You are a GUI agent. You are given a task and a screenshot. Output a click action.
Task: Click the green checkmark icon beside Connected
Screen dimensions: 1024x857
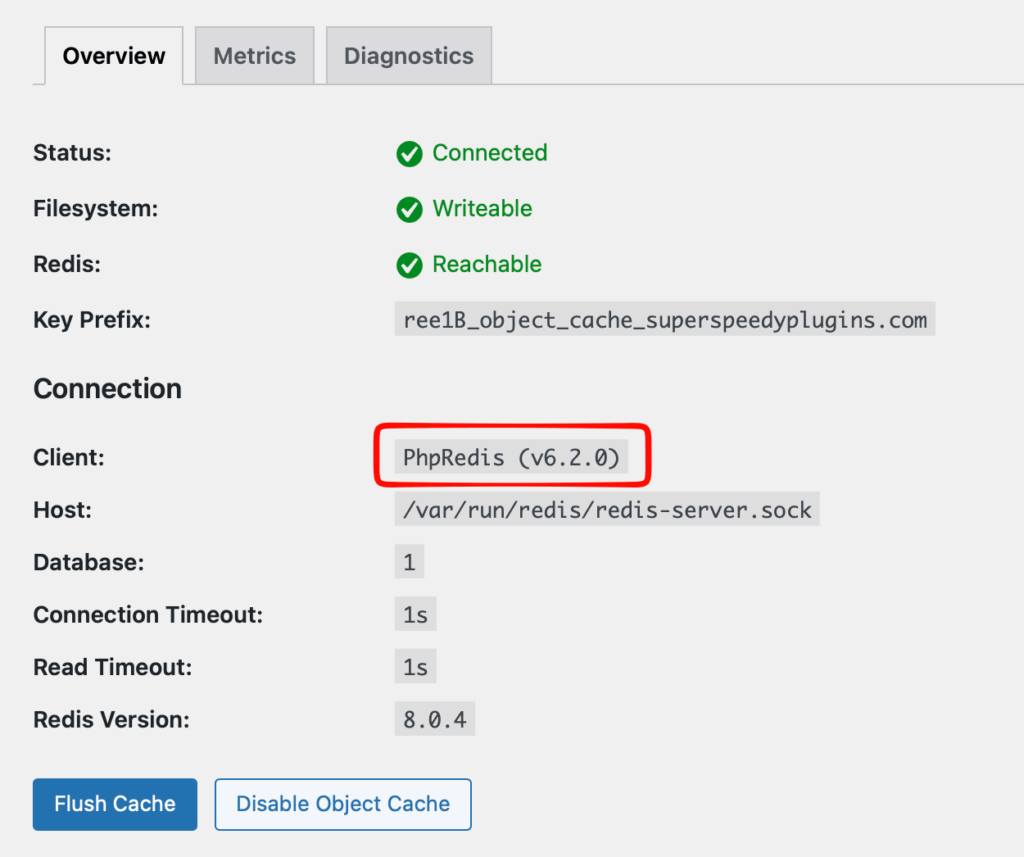pyautogui.click(x=409, y=154)
